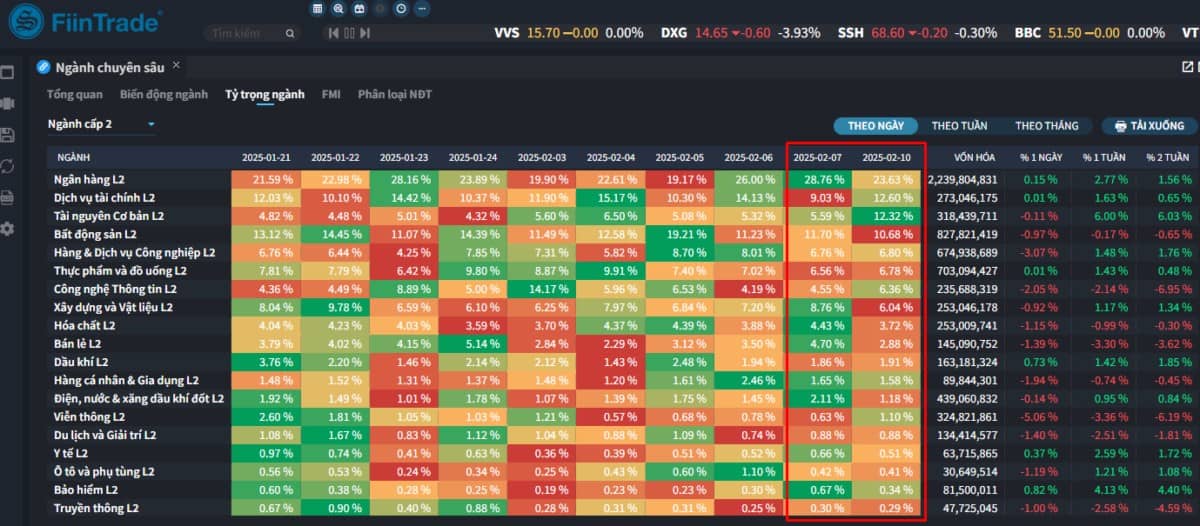Select THEO NGÀY daily view
This screenshot has height=526, width=1200.
click(x=876, y=126)
